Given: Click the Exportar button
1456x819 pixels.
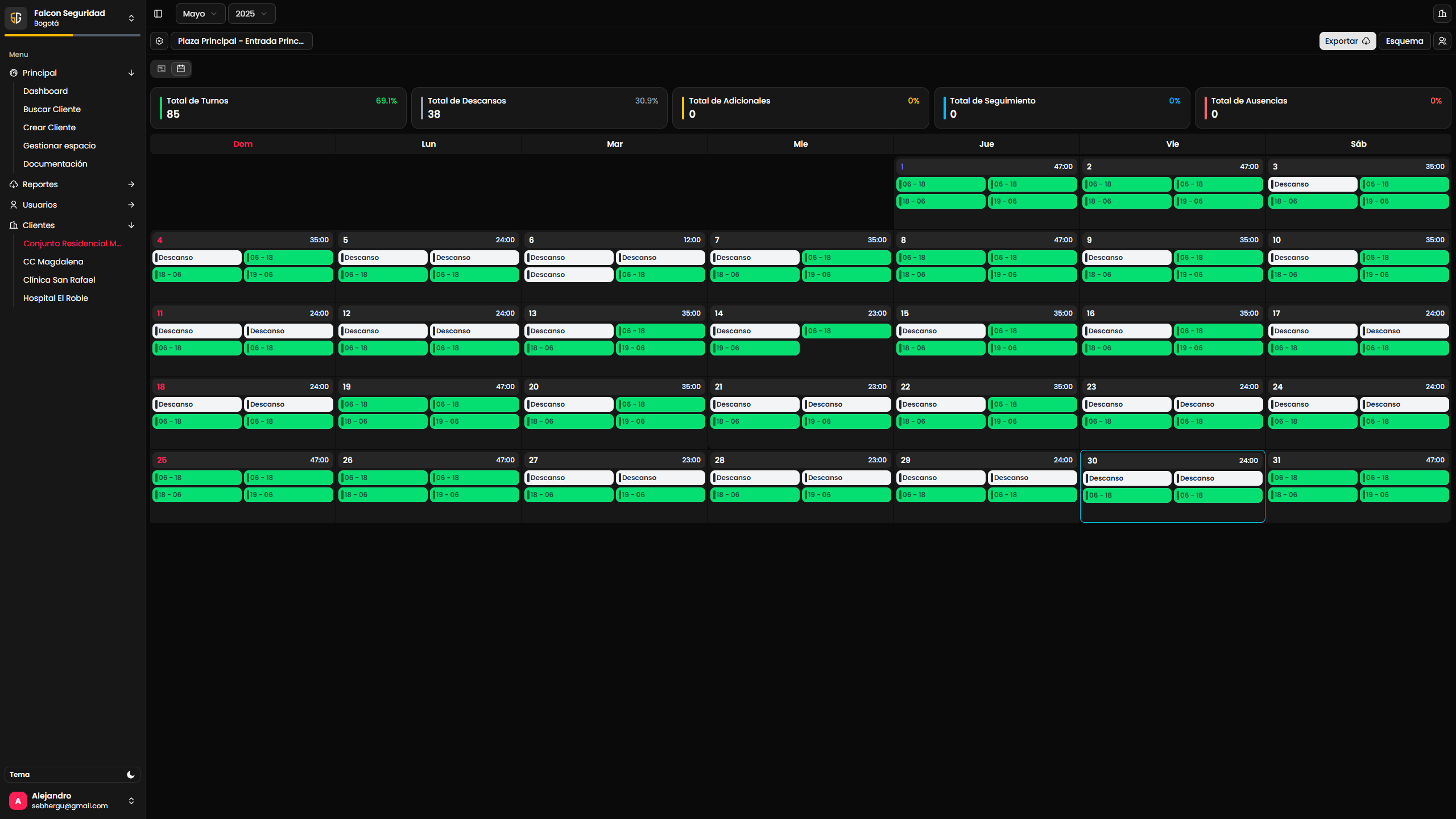Looking at the screenshot, I should pyautogui.click(x=1347, y=41).
